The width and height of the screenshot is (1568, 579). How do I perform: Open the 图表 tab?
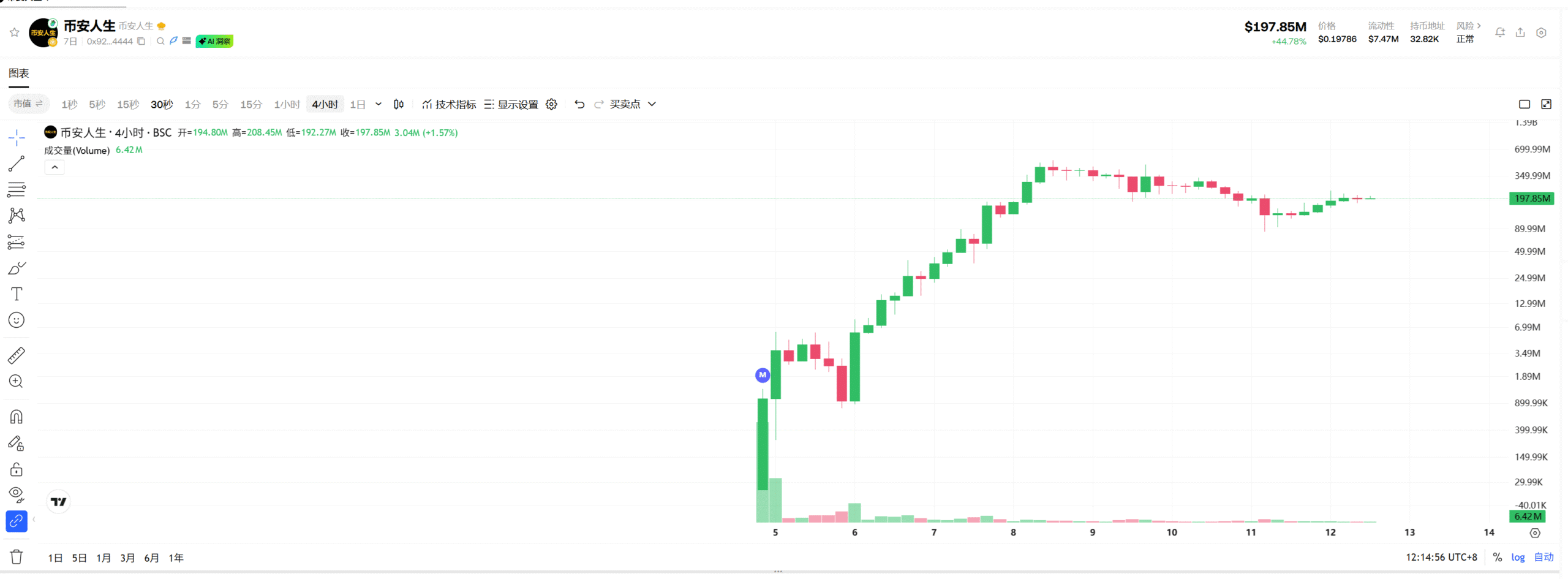click(19, 74)
